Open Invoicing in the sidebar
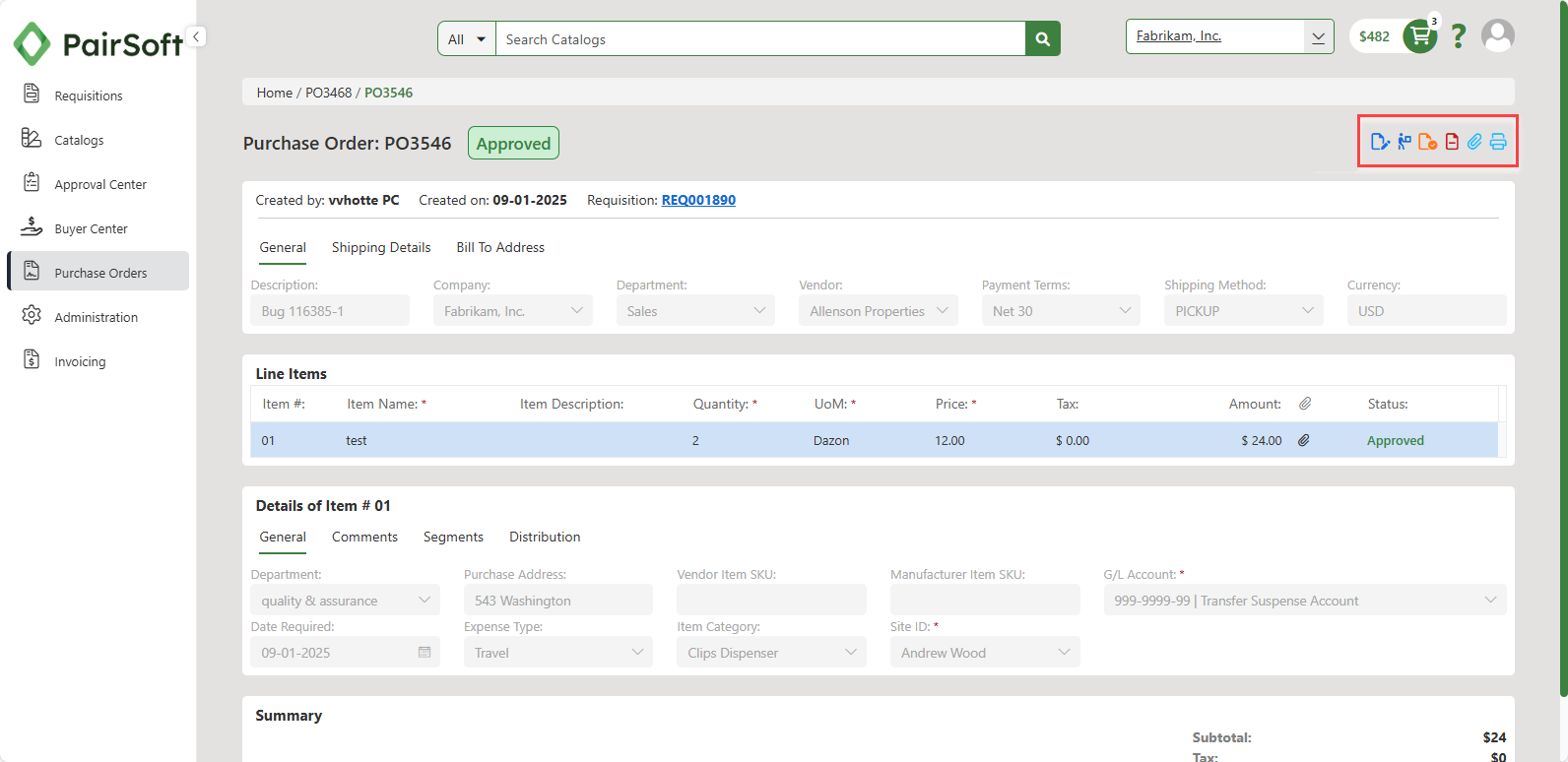Image resolution: width=1568 pixels, height=762 pixels. 80,361
